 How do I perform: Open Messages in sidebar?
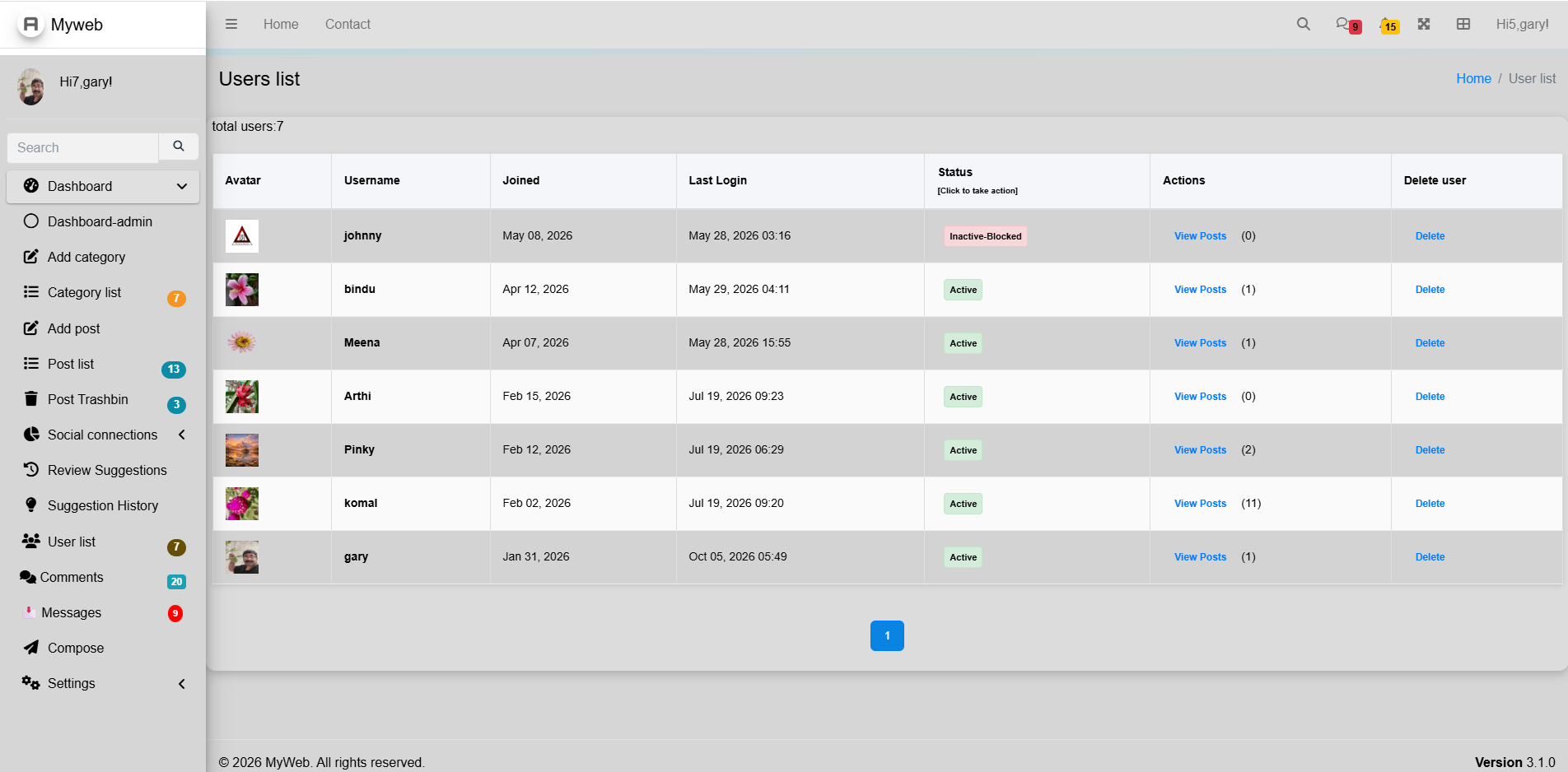tap(103, 612)
